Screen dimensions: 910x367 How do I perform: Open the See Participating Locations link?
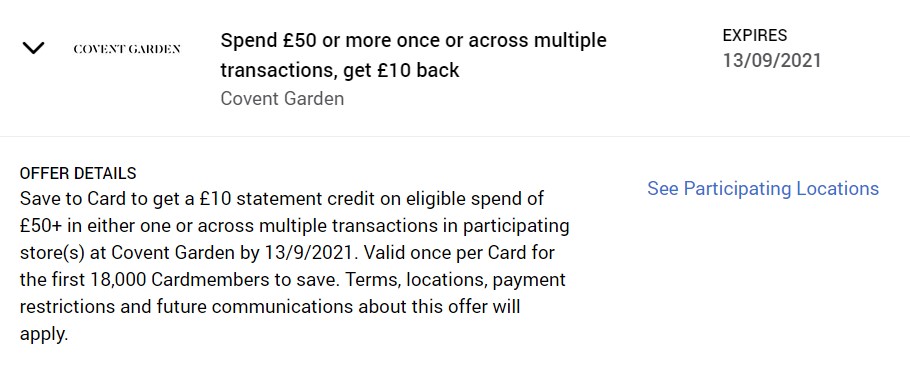point(763,189)
